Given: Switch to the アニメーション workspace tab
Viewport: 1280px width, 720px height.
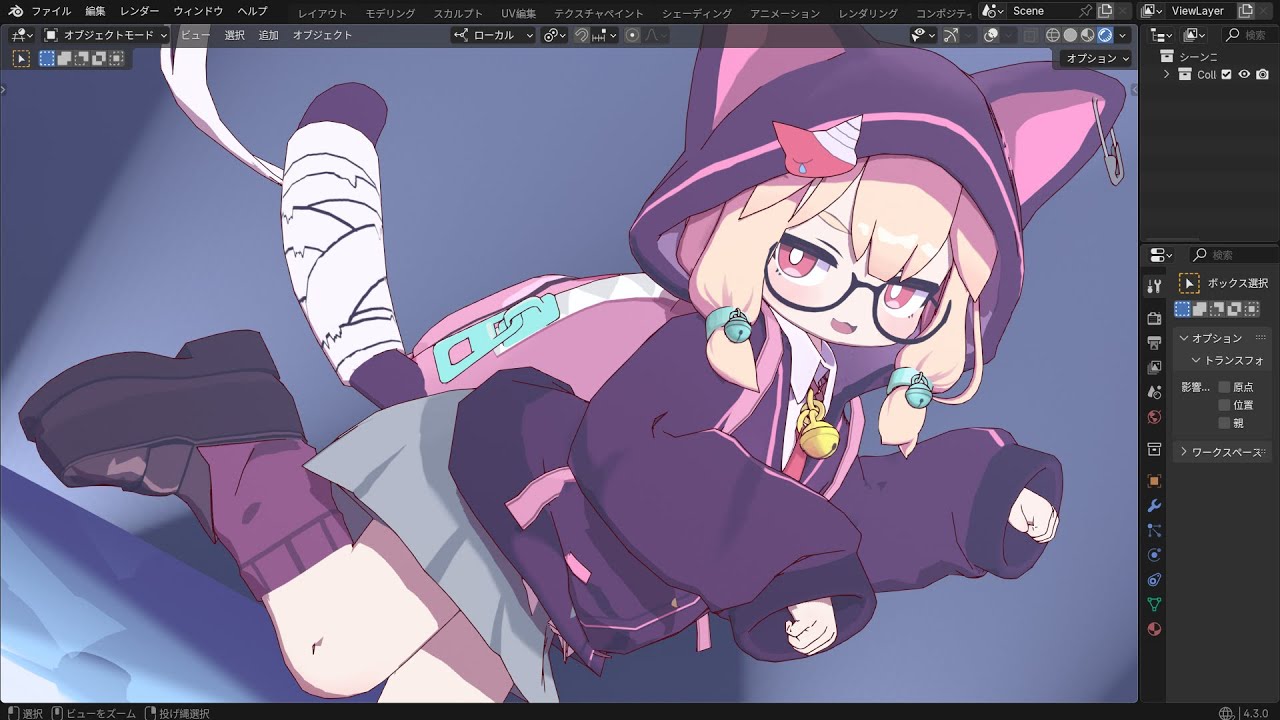Looking at the screenshot, I should click(784, 13).
